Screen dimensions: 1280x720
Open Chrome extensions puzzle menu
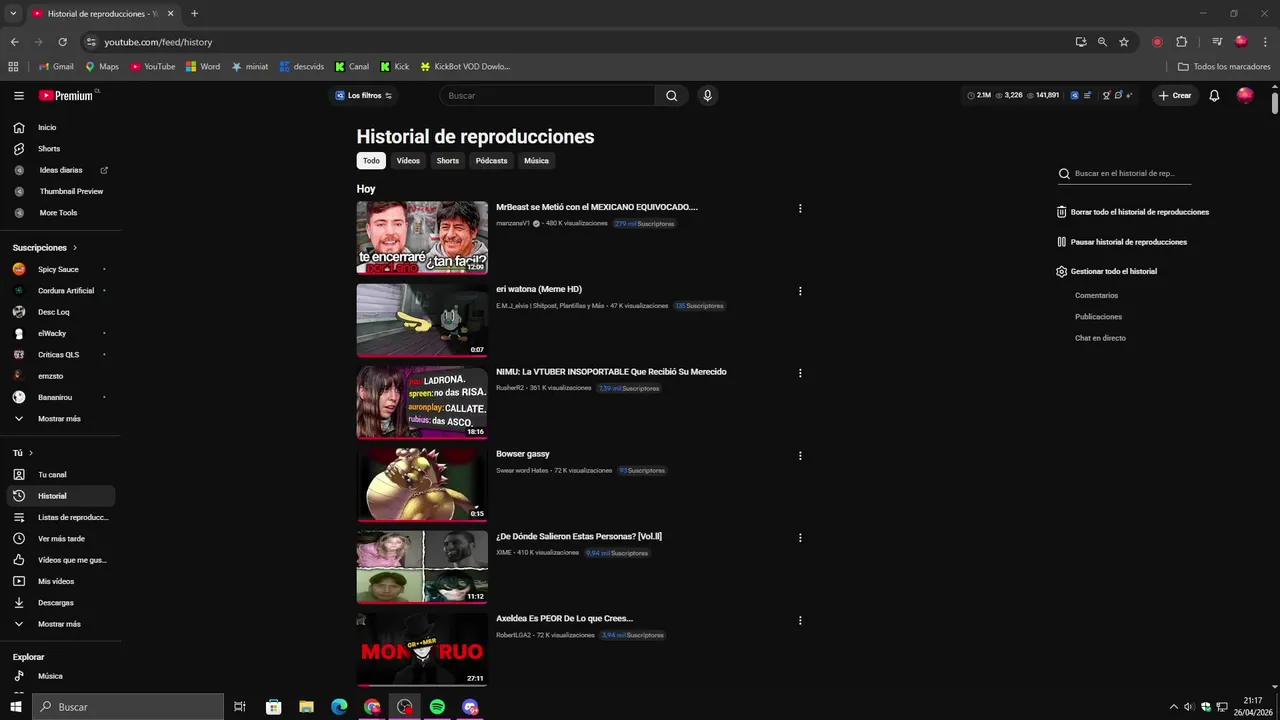[1181, 42]
